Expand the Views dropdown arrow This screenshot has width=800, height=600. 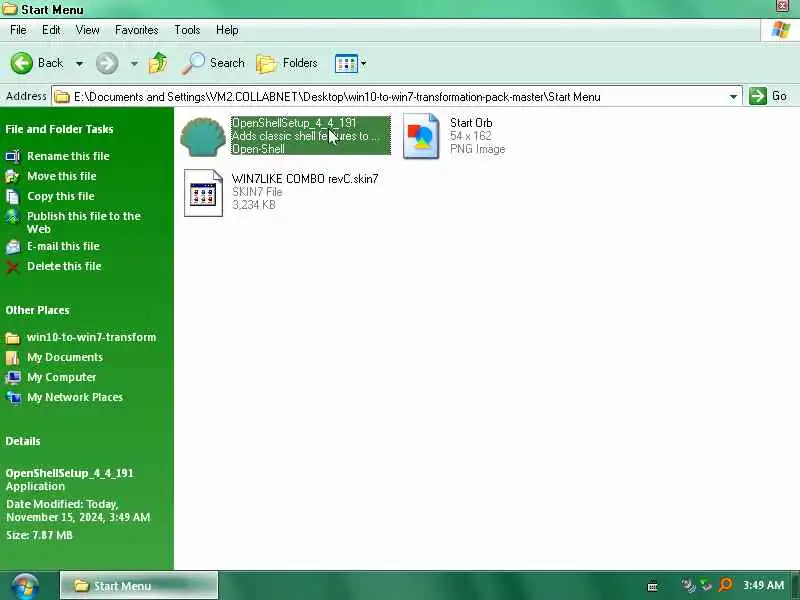(364, 64)
